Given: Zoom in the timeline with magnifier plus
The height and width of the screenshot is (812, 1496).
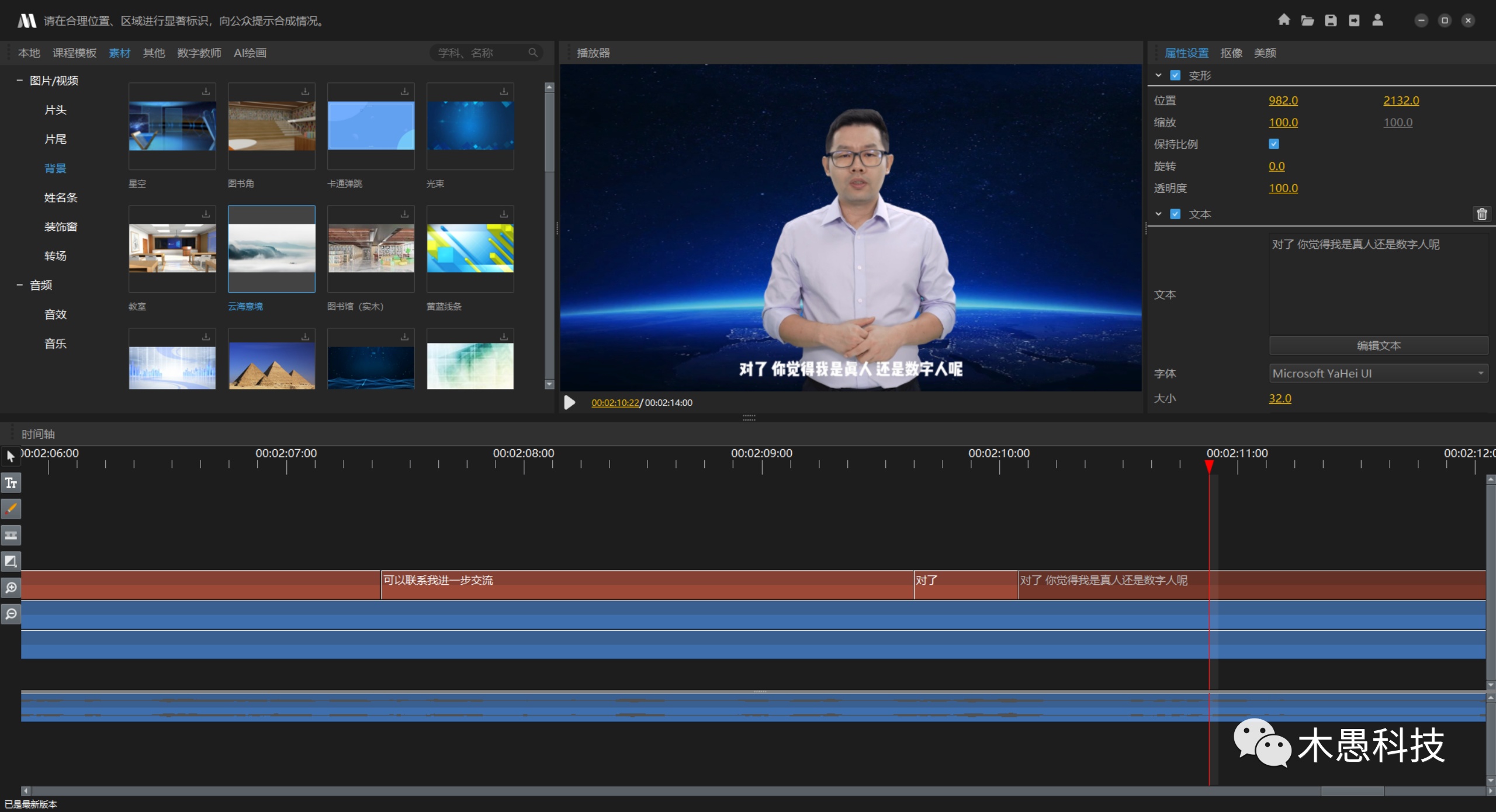Looking at the screenshot, I should point(11,588).
